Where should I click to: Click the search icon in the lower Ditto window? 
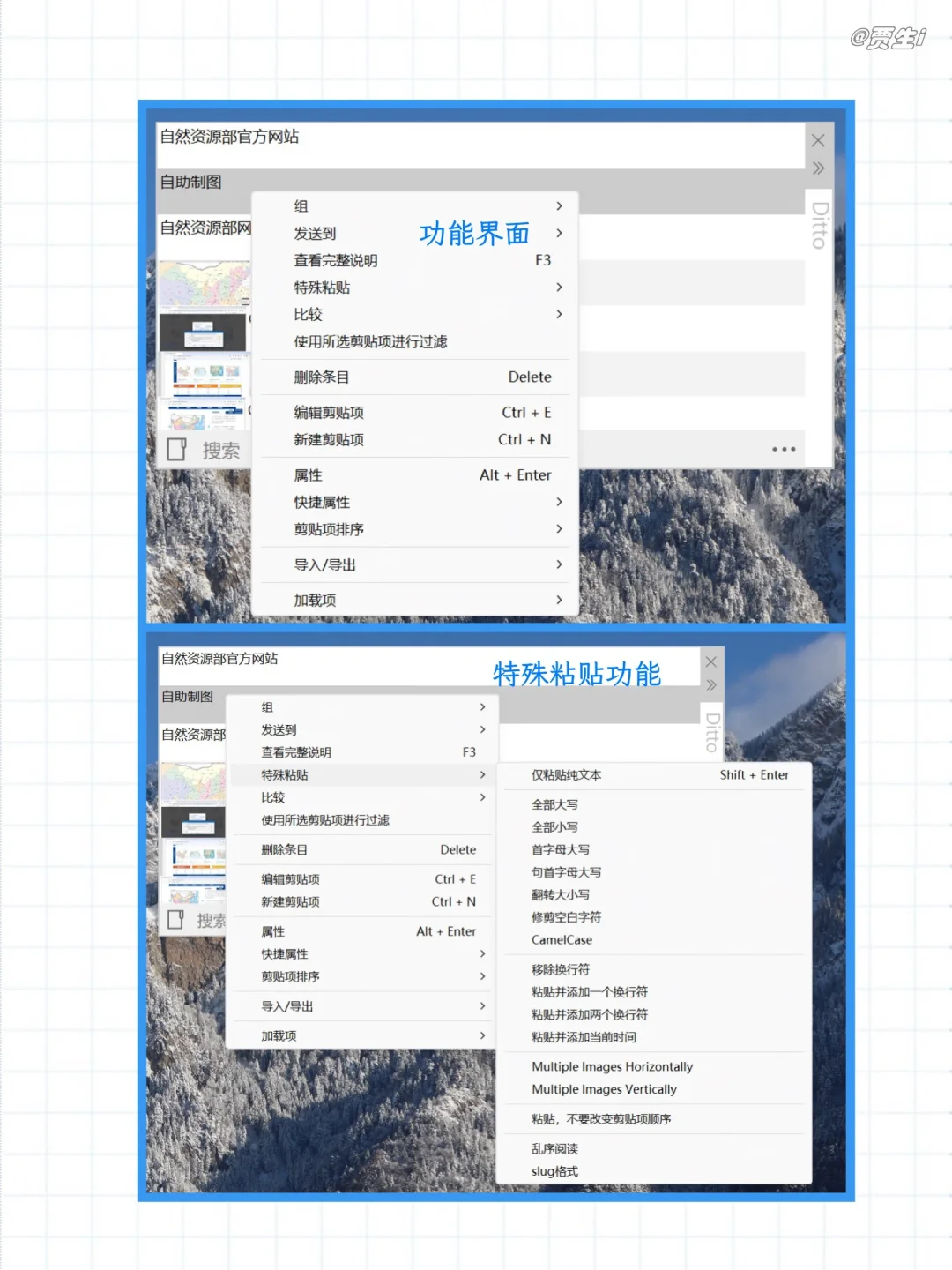[175, 920]
